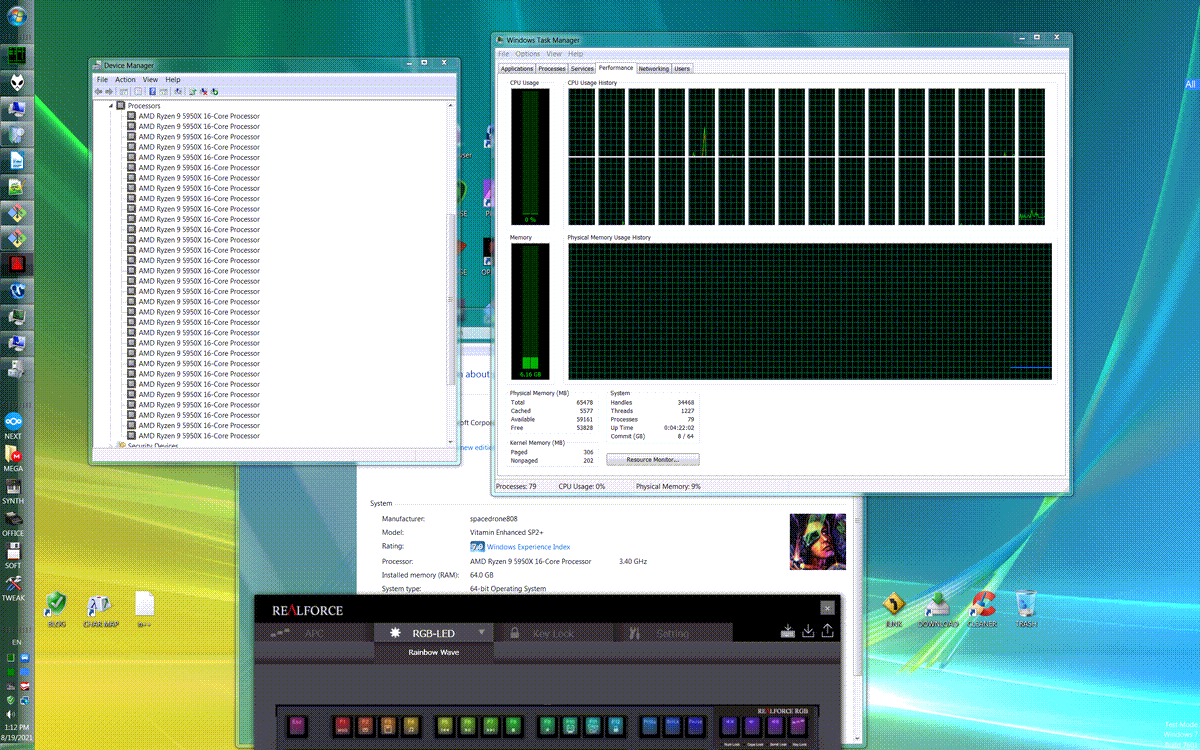Select the Realforce Key Lock tab
Screen dimensions: 1200x750
pyautogui.click(x=552, y=633)
